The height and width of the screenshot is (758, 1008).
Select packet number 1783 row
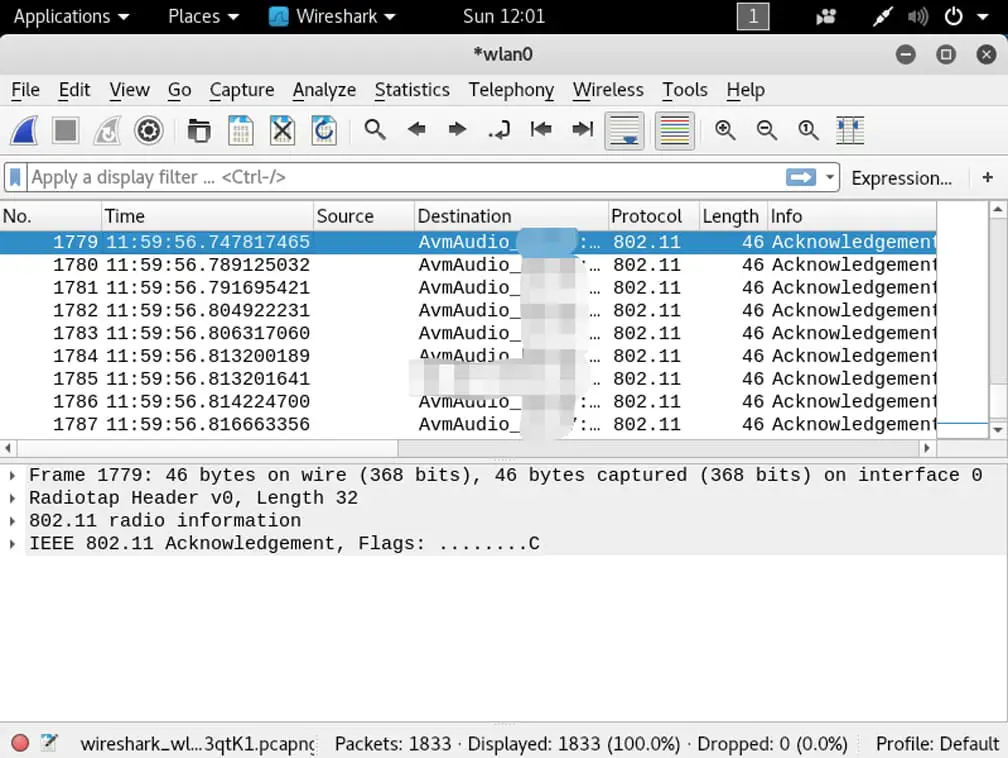tap(468, 333)
